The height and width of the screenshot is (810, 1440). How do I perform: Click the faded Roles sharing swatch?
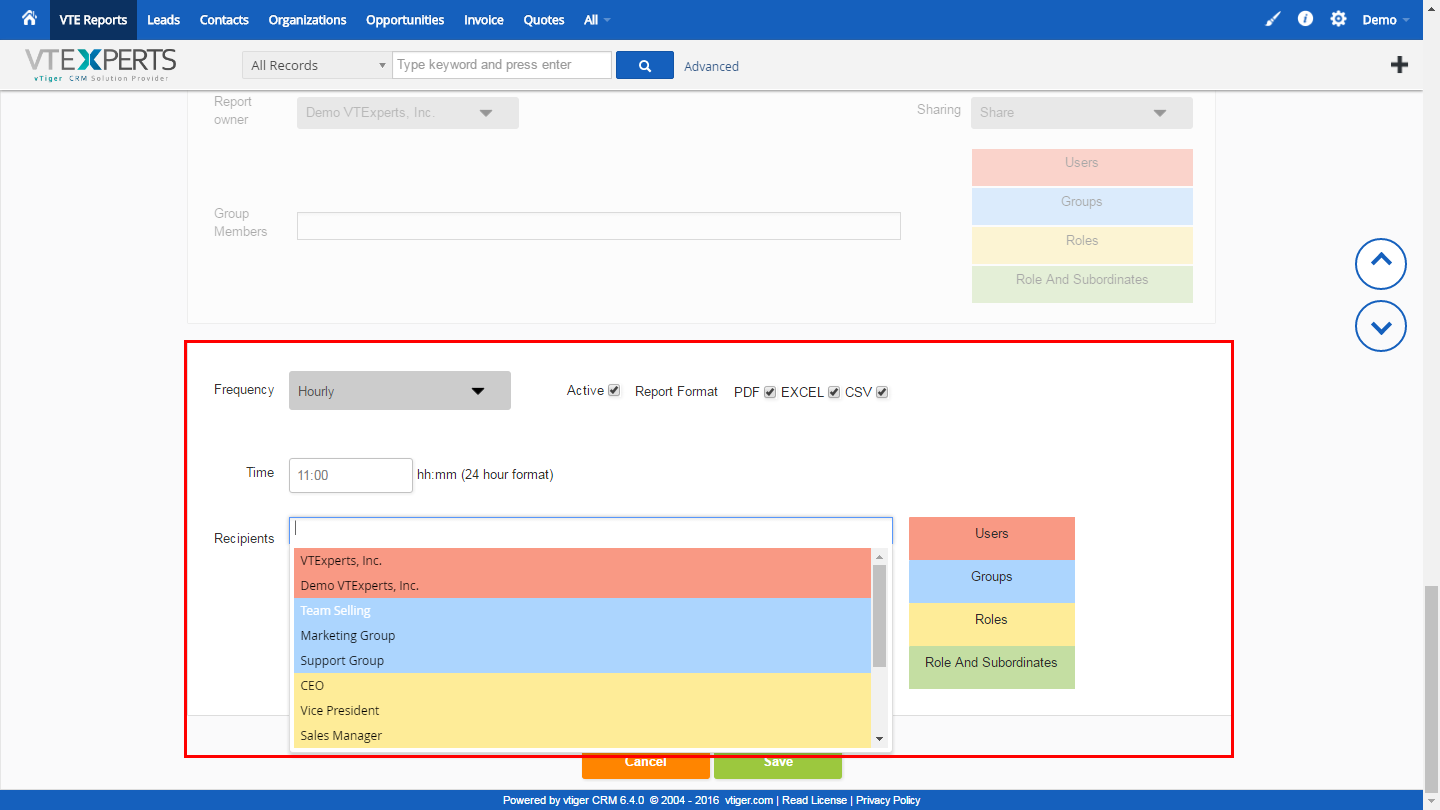tap(1082, 245)
